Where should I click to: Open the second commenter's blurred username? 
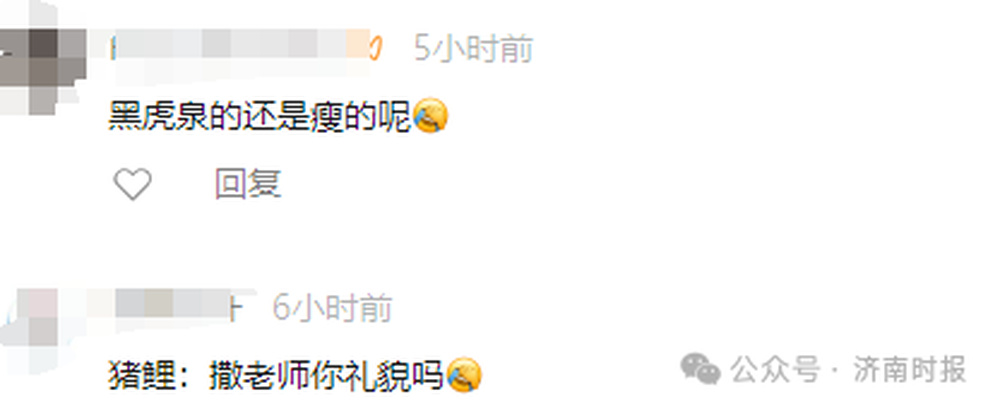pos(177,304)
